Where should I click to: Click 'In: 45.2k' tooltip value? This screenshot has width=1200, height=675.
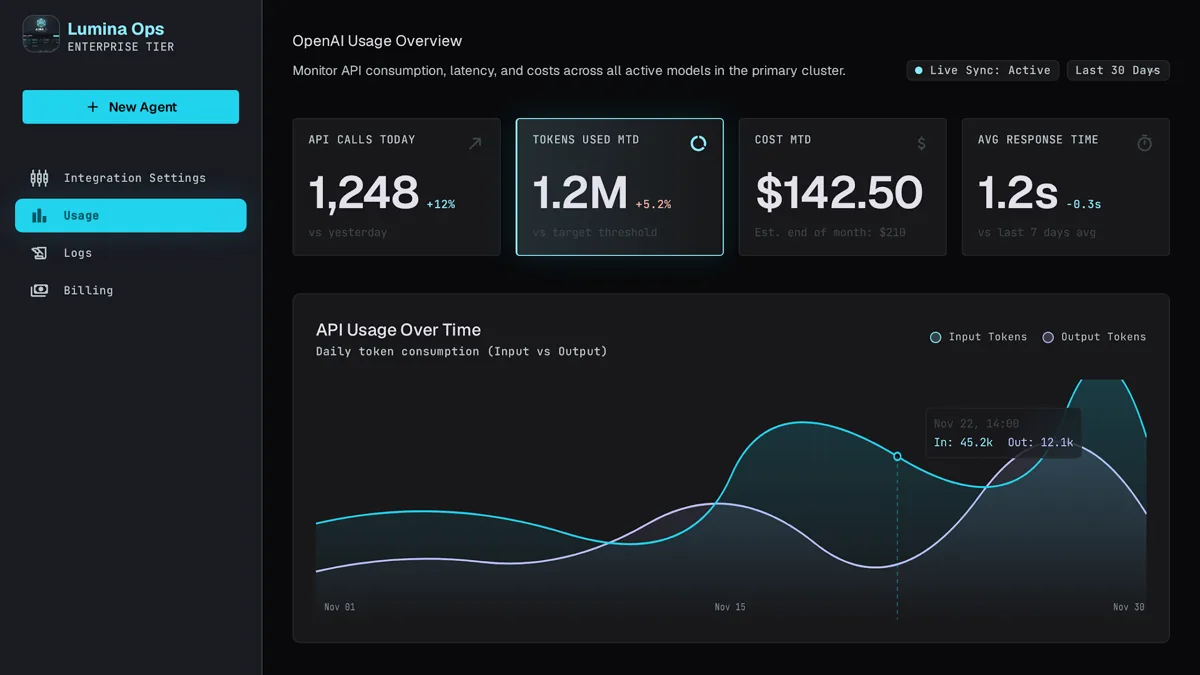963,442
